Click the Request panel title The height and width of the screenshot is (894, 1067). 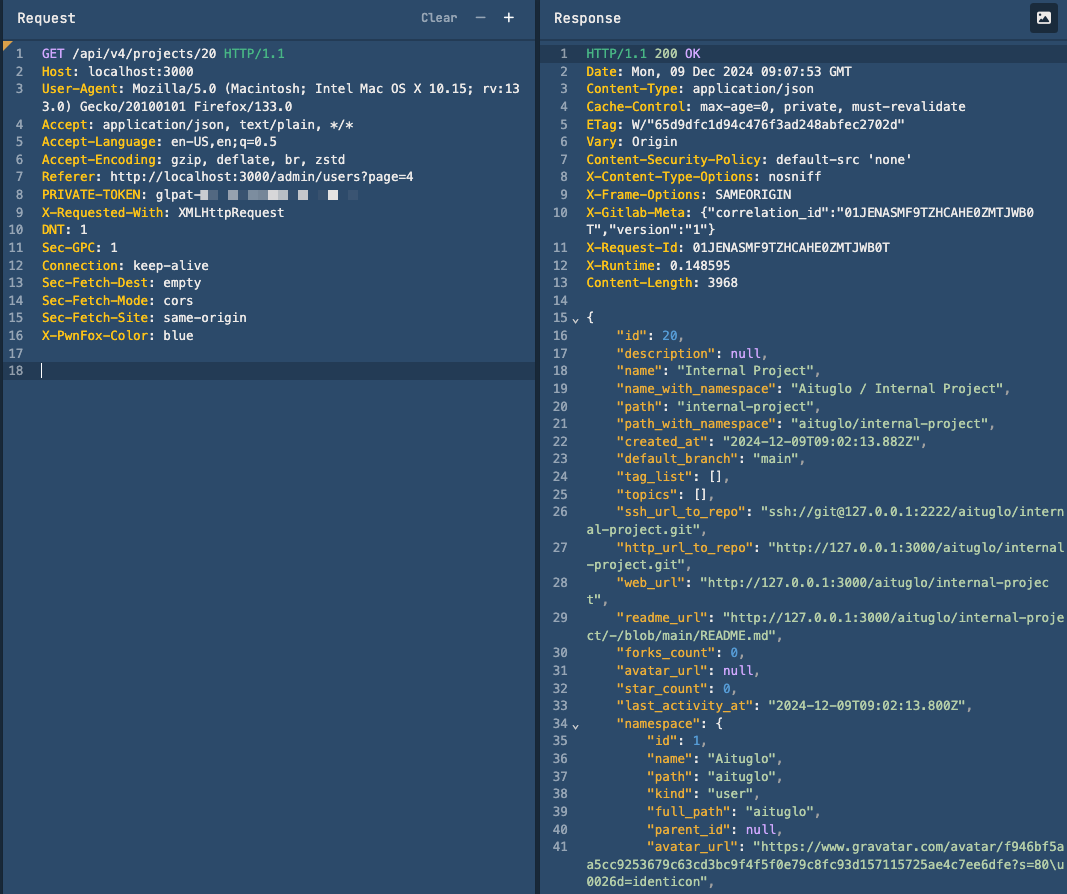tap(46, 18)
